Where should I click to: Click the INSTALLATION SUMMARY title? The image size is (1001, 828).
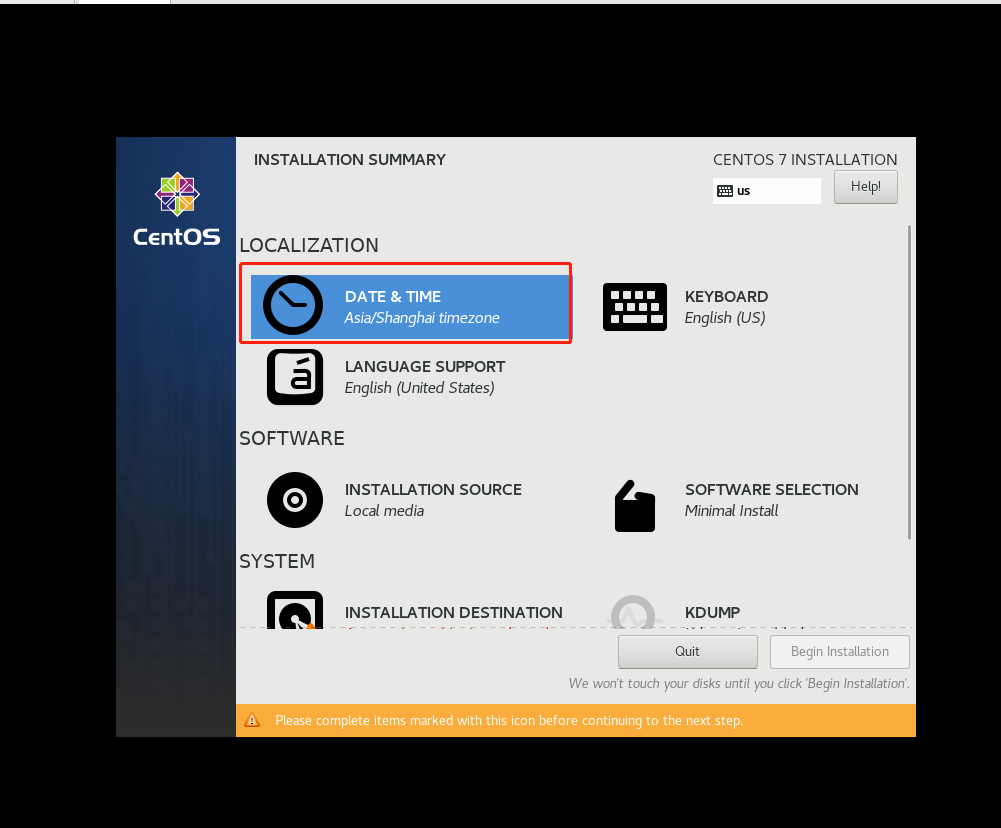(350, 160)
